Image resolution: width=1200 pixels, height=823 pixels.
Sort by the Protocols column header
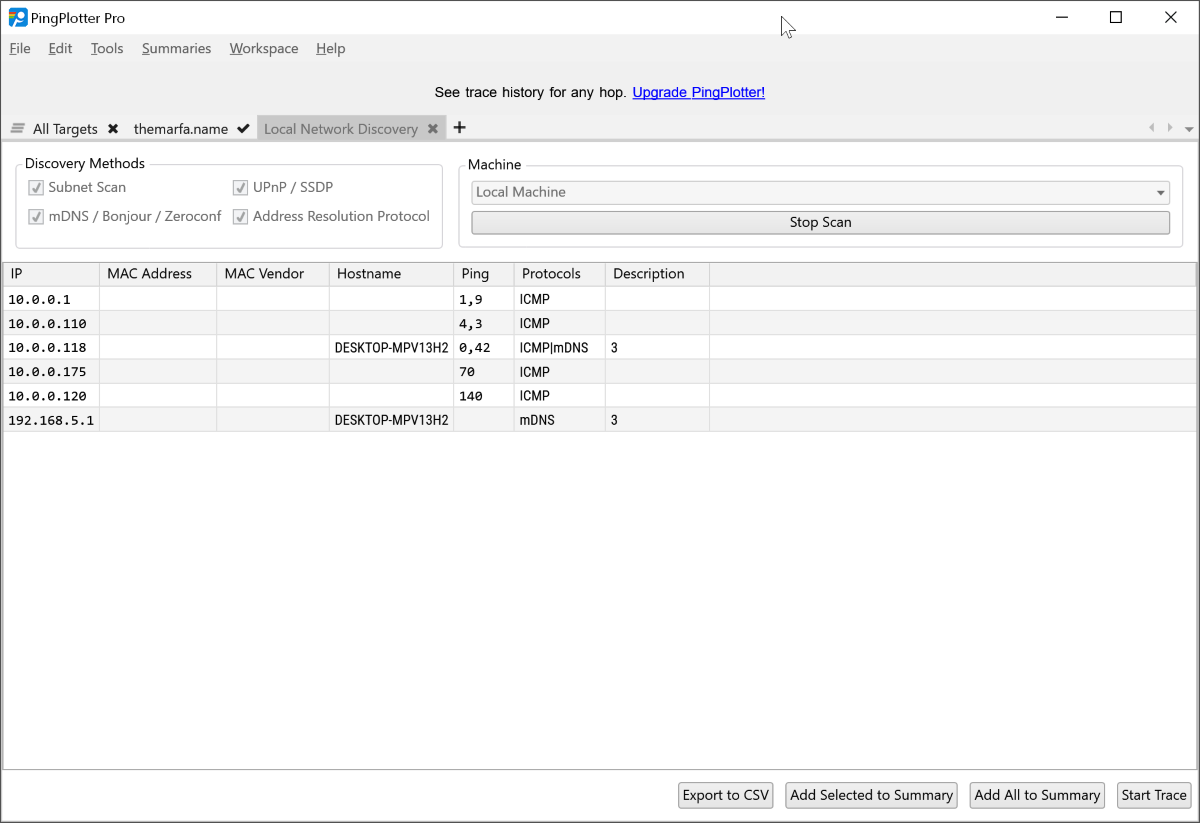click(560, 274)
